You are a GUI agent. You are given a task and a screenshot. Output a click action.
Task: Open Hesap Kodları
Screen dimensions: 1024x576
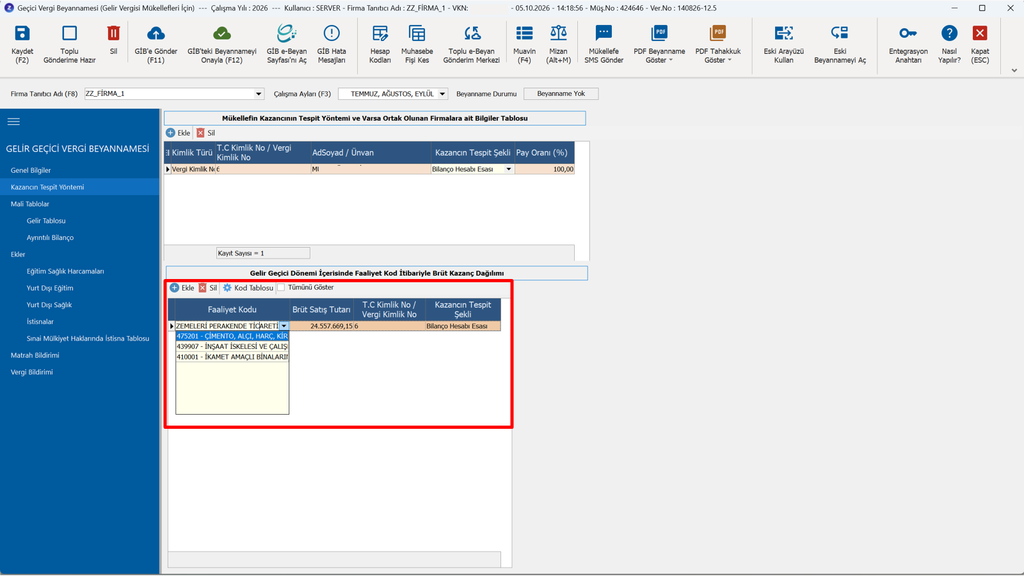point(380,44)
